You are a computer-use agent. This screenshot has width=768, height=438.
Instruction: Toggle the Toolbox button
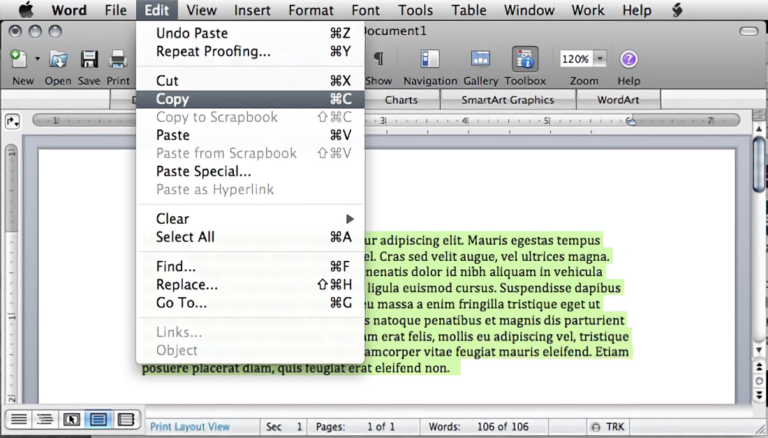pos(525,59)
